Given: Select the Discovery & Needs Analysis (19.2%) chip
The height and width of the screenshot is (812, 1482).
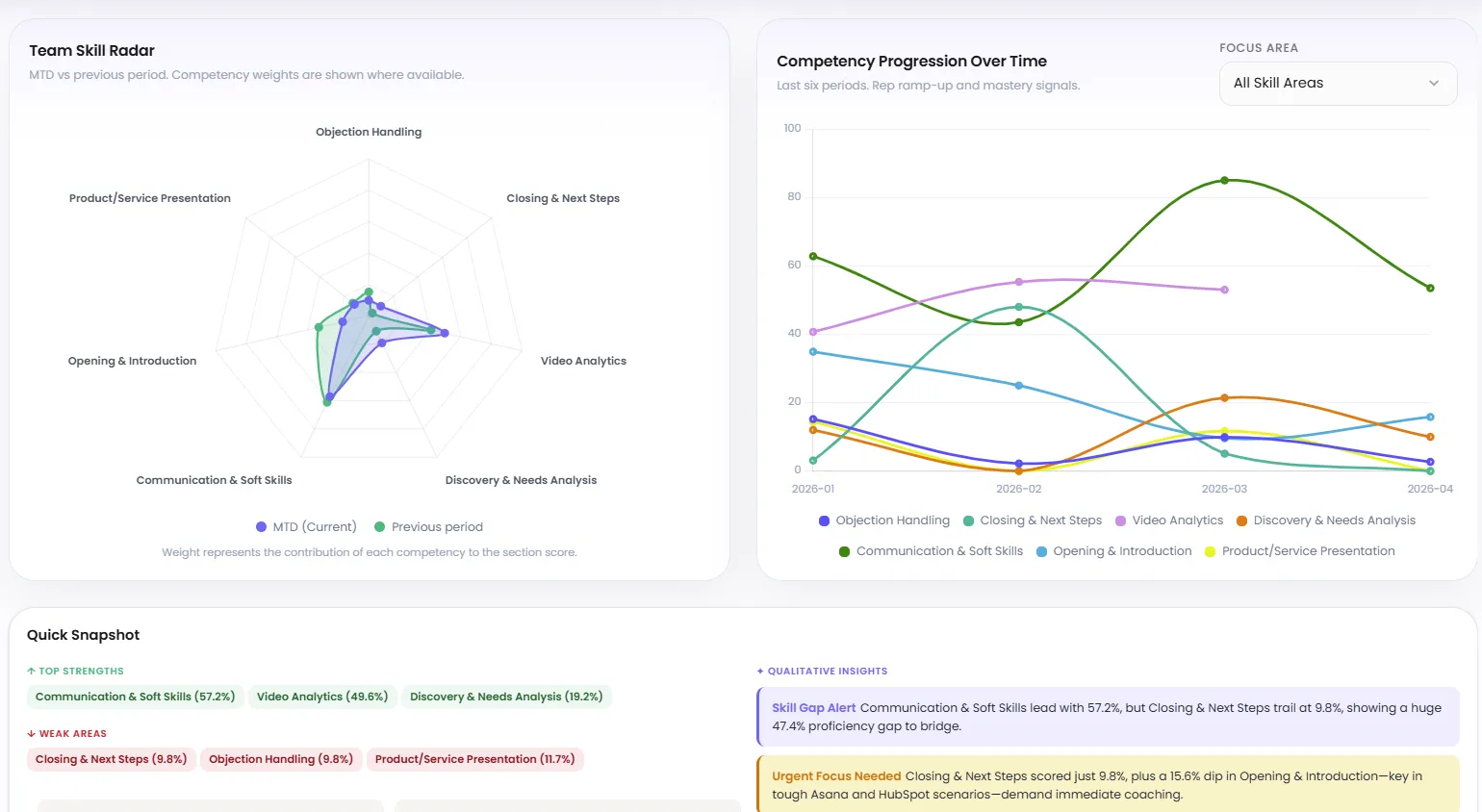Looking at the screenshot, I should point(507,697).
